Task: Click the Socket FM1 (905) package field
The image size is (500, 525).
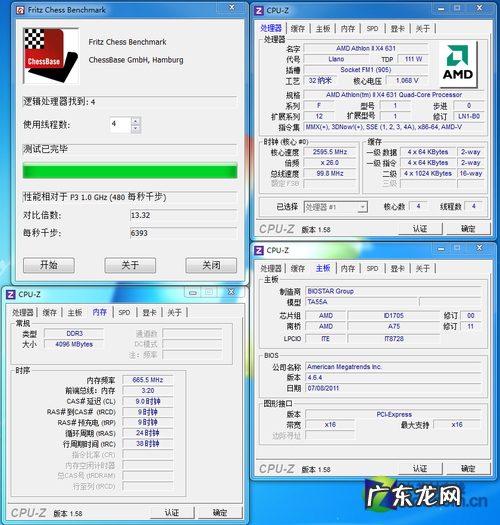Action: pyautogui.click(x=366, y=70)
